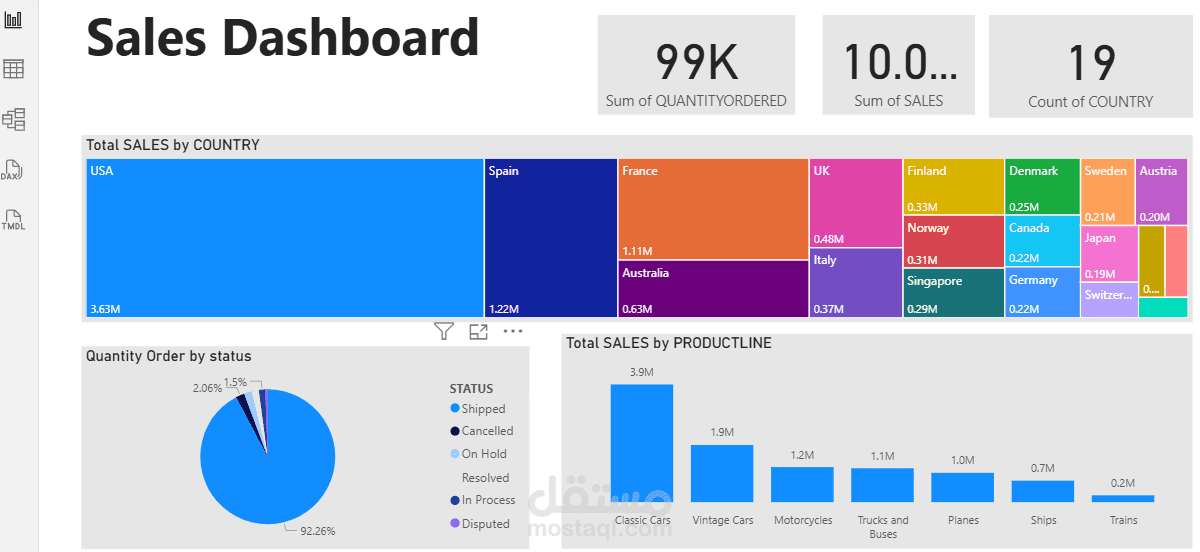Image resolution: width=1200 pixels, height=552 pixels.
Task: Open the TMDL view icon
Action: tap(14, 220)
